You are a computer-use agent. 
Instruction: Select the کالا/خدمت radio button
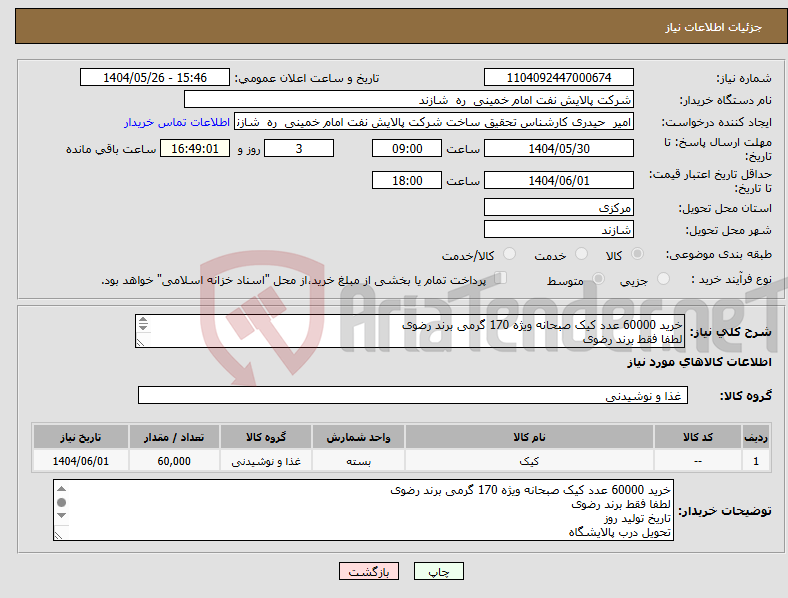[509, 254]
